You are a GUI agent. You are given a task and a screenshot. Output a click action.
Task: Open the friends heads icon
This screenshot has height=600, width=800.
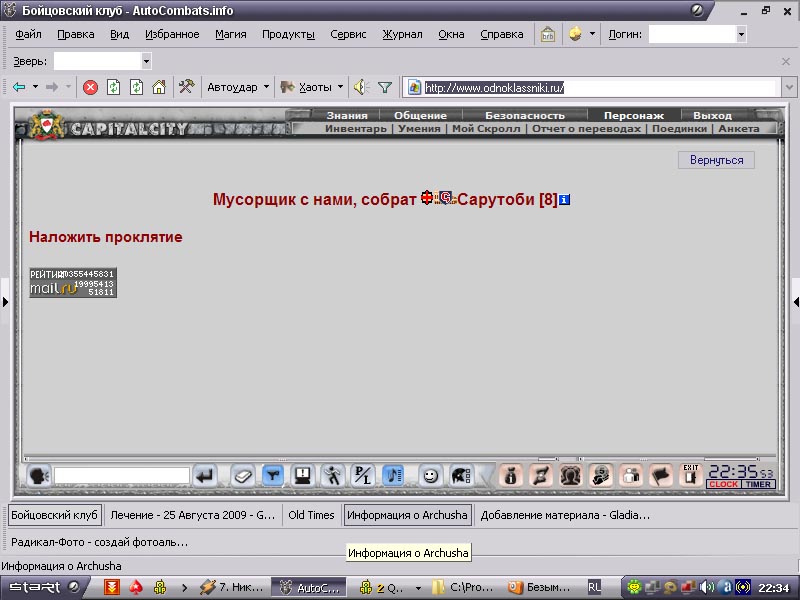(x=571, y=477)
